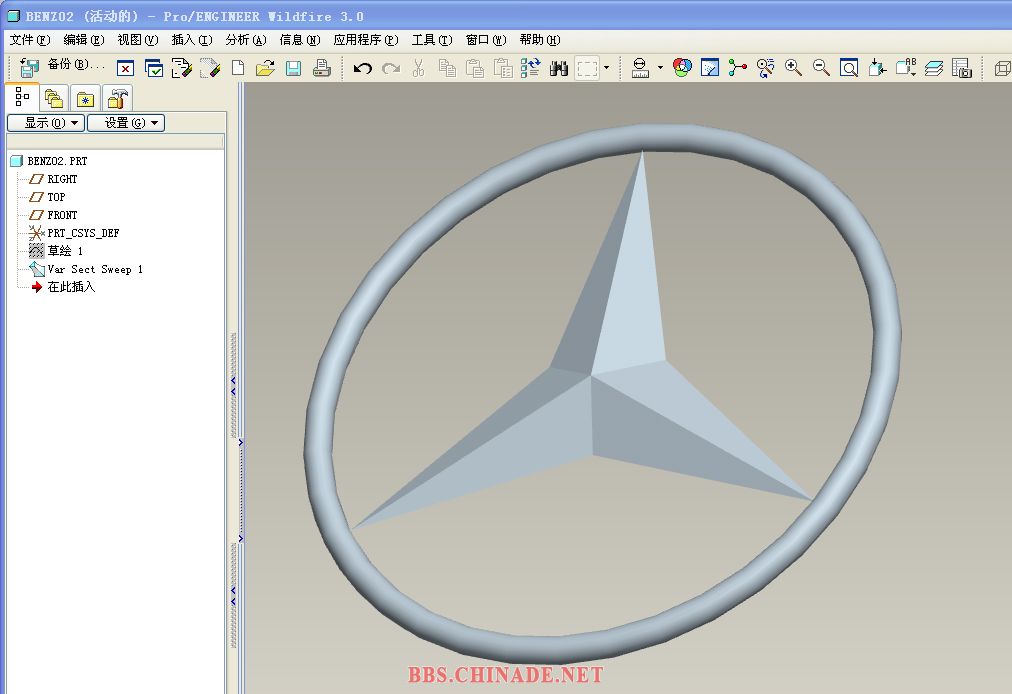Create a new file with blank page icon

(238, 68)
